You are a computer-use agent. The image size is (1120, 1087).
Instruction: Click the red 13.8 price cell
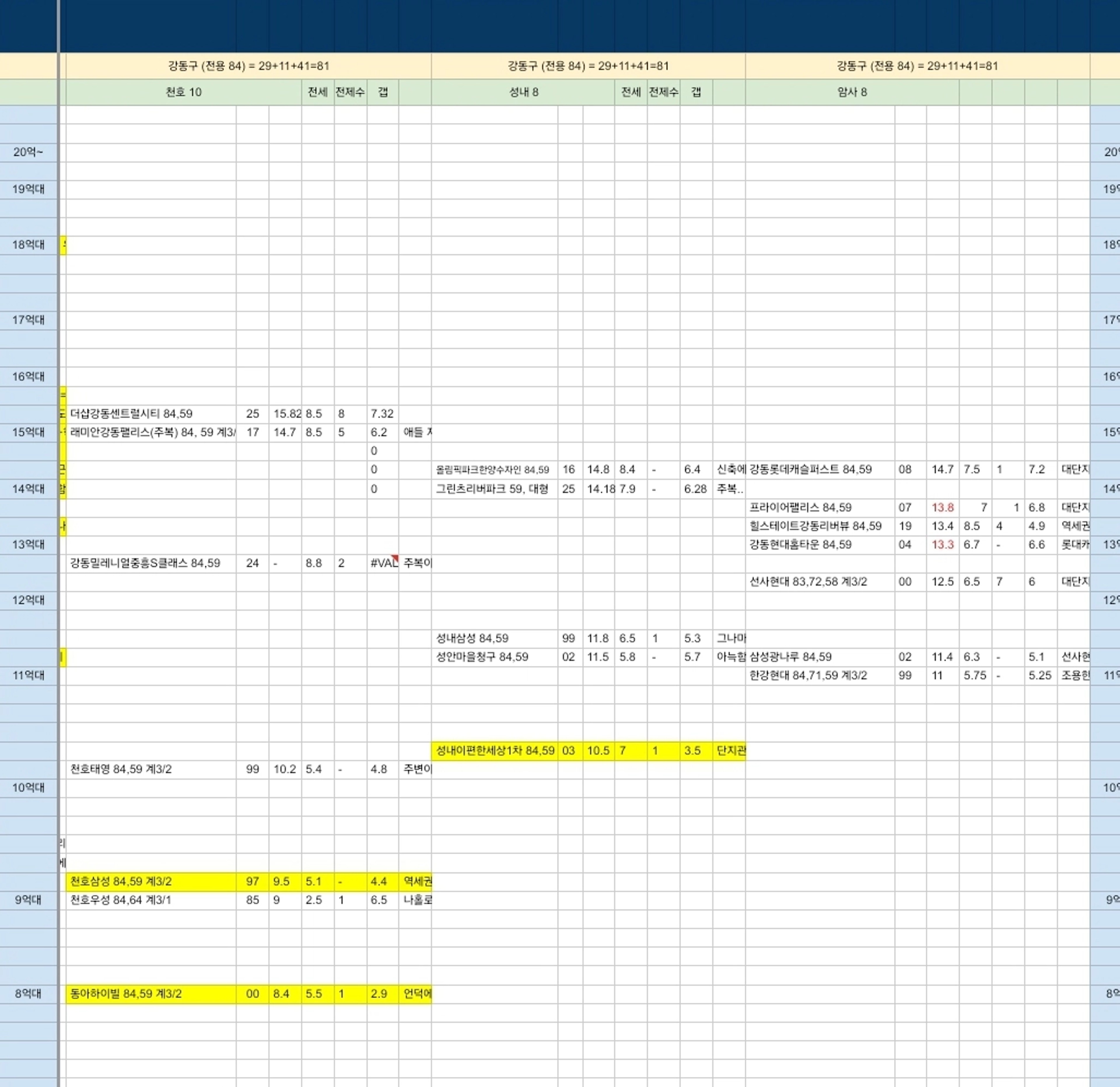click(x=942, y=507)
